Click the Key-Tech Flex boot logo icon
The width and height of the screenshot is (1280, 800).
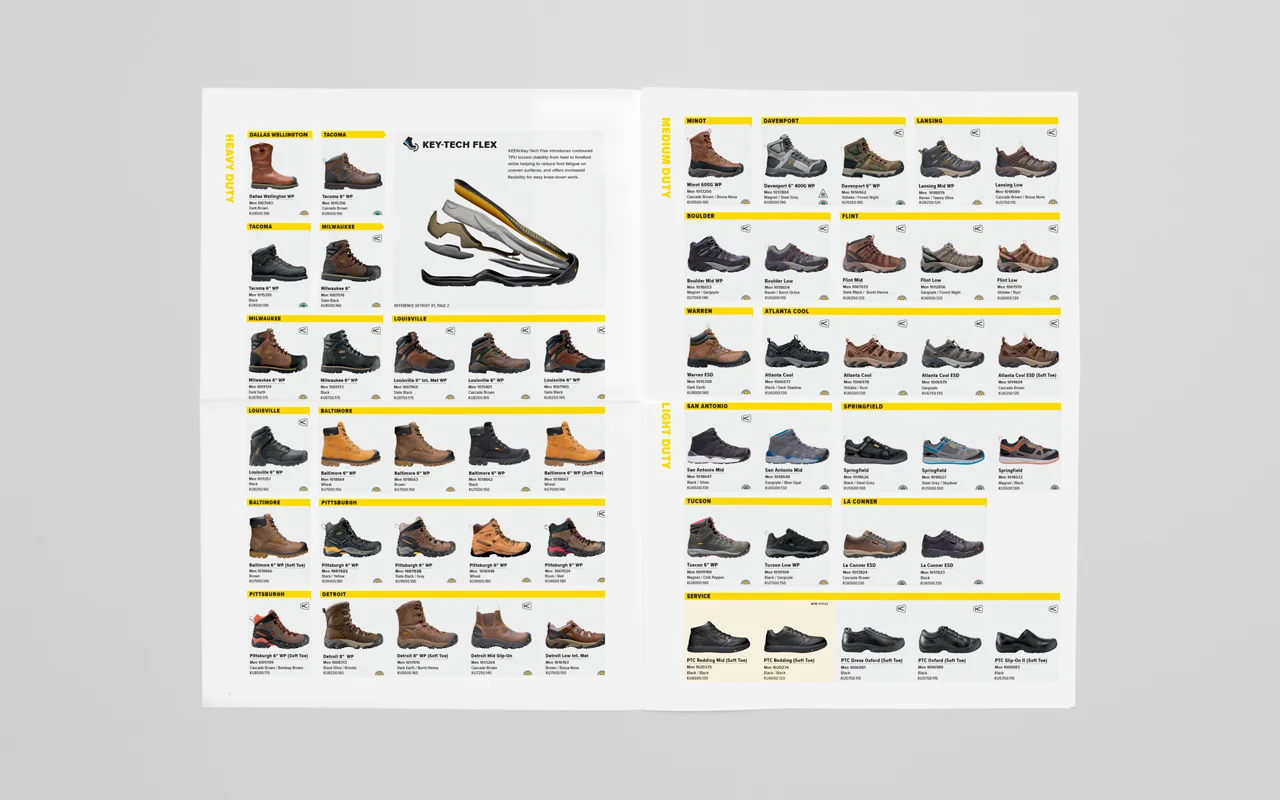coord(410,145)
